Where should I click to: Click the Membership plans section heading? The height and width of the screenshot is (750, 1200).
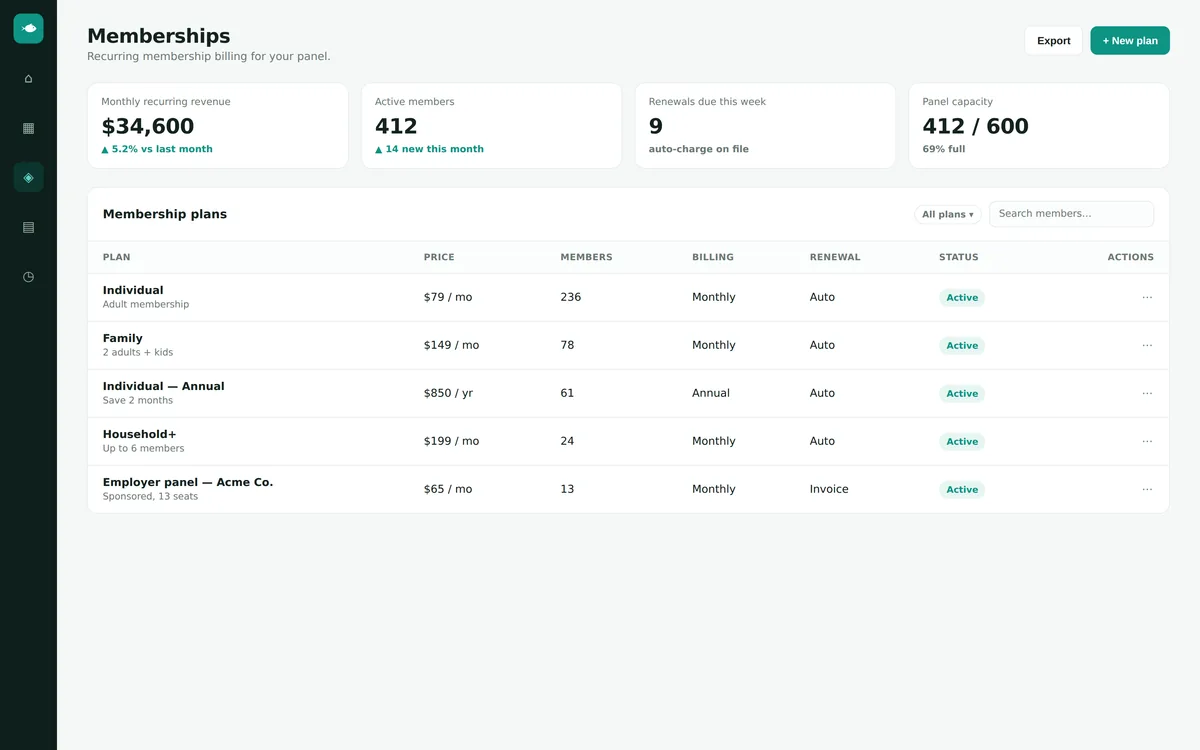(x=165, y=214)
